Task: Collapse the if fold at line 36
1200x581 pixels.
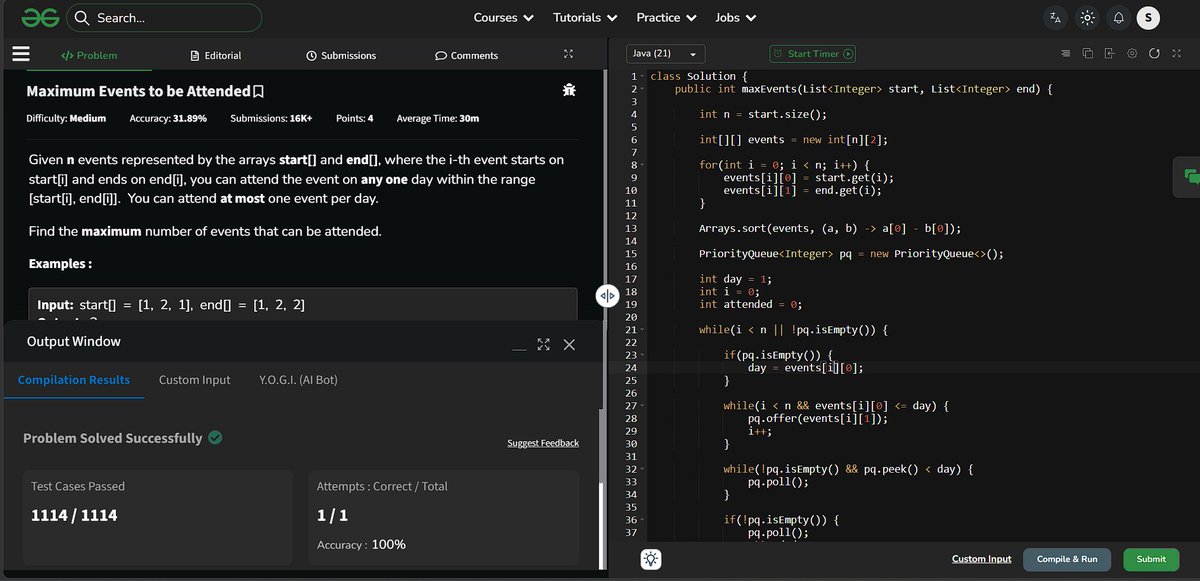Action: [x=643, y=519]
